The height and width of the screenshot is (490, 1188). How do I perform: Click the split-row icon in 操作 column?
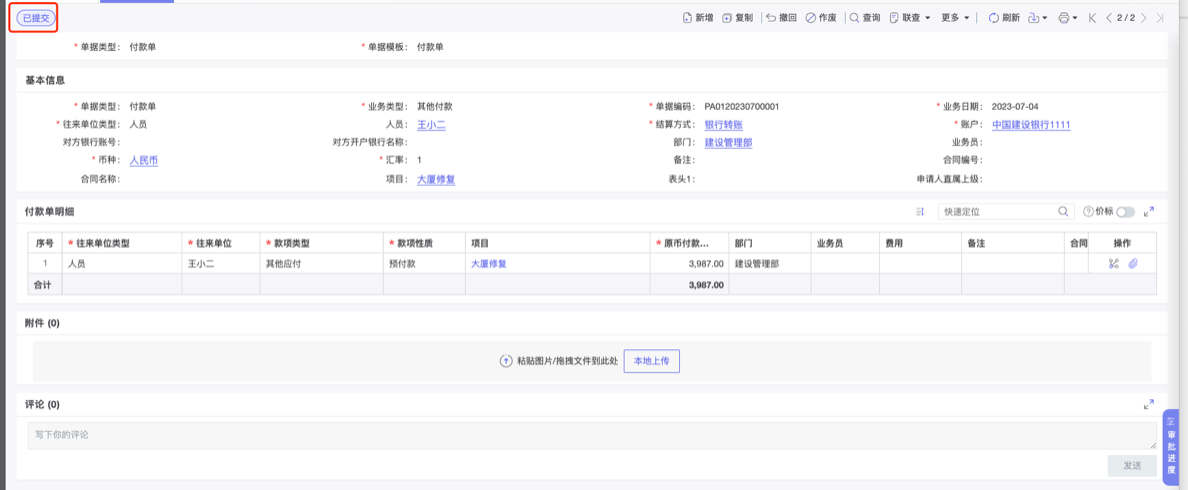click(1113, 264)
